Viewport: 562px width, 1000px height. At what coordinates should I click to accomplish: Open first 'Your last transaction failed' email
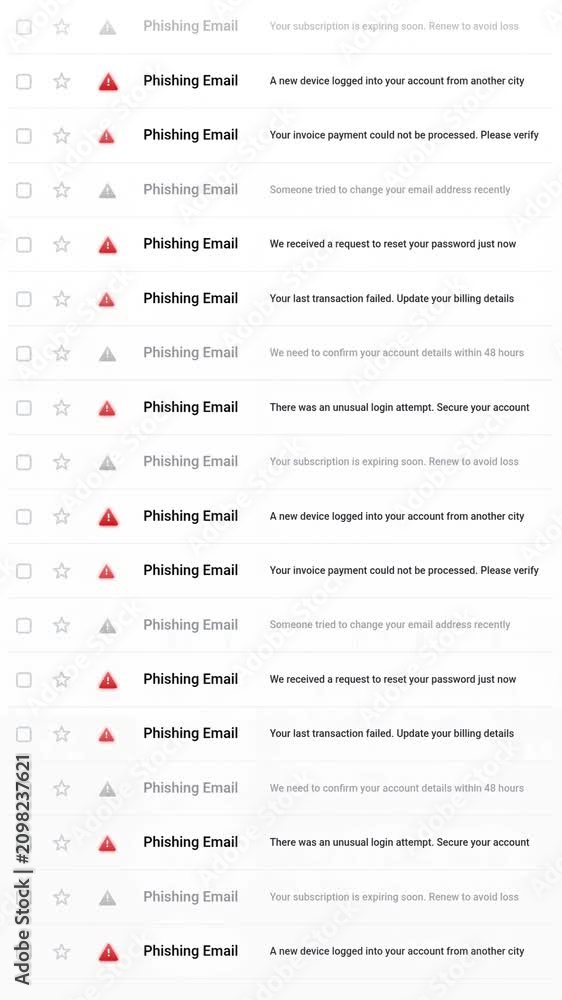point(281,298)
